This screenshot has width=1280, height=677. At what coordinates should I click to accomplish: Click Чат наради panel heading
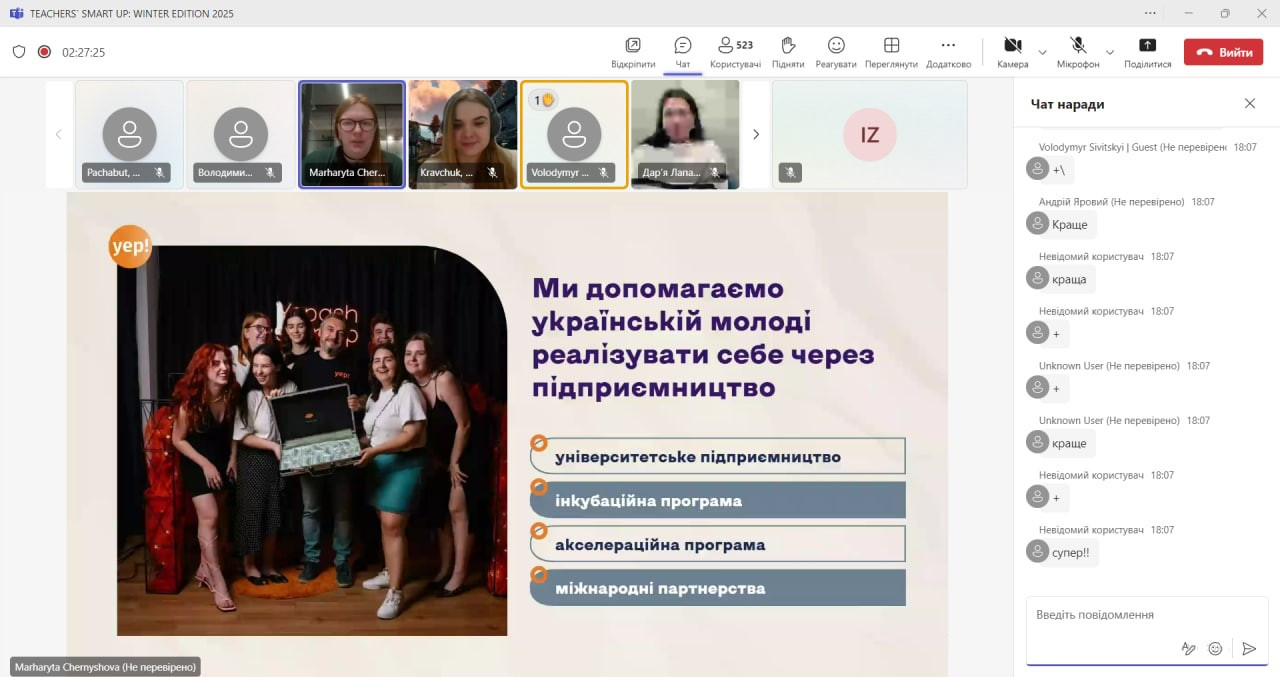pyautogui.click(x=1067, y=104)
